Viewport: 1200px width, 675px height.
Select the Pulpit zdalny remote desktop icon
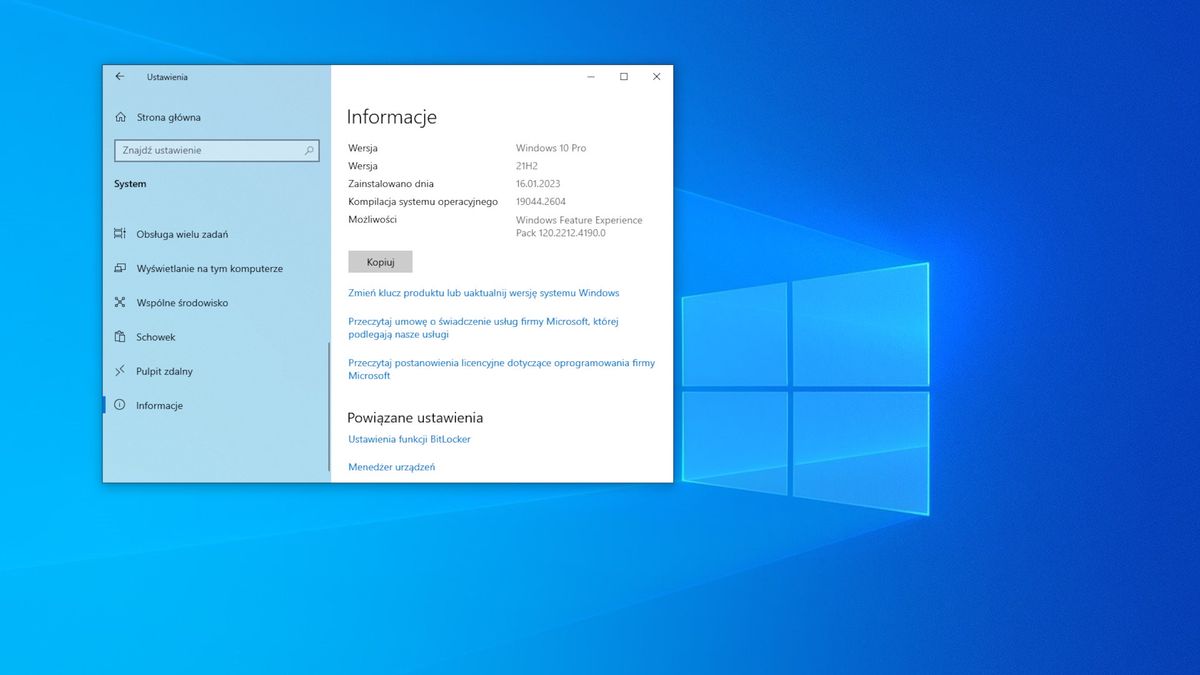coord(121,371)
